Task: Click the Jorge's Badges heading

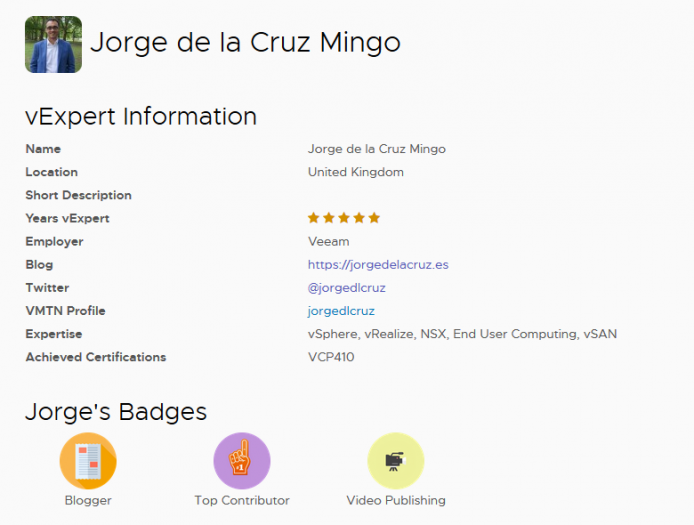Action: 116,412
